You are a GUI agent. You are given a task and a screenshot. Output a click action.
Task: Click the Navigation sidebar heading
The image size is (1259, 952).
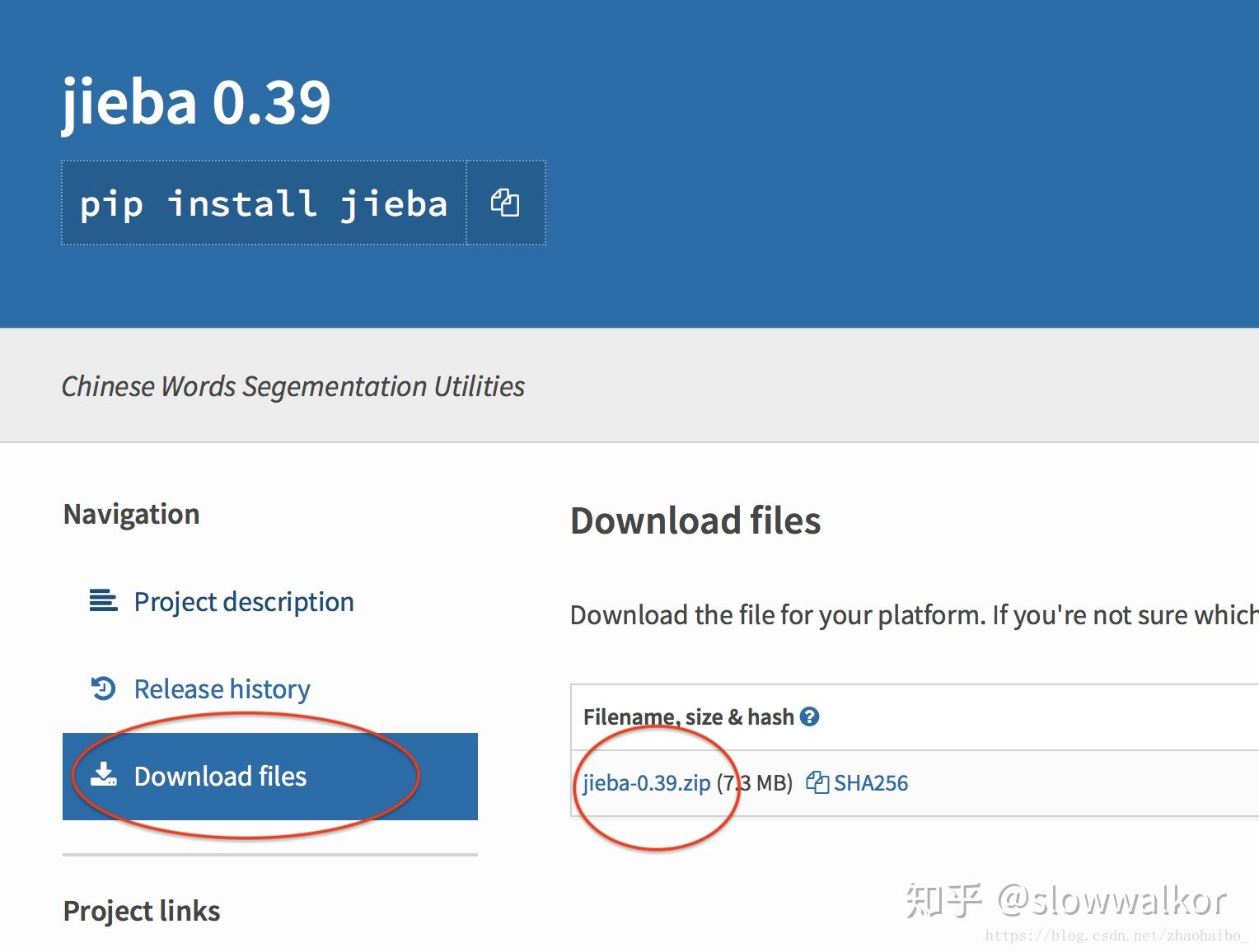[132, 514]
